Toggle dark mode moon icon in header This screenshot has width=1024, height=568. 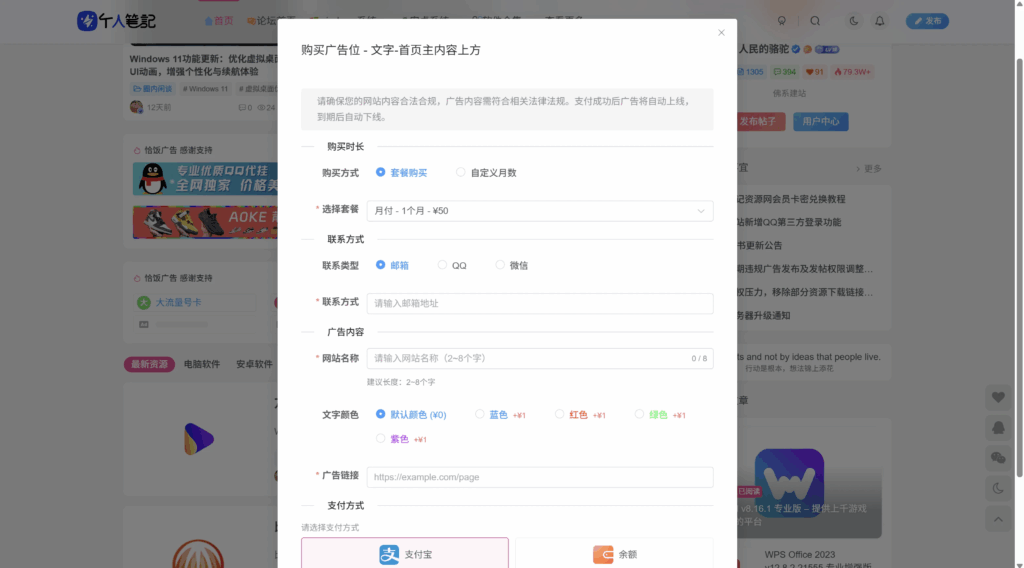click(854, 21)
